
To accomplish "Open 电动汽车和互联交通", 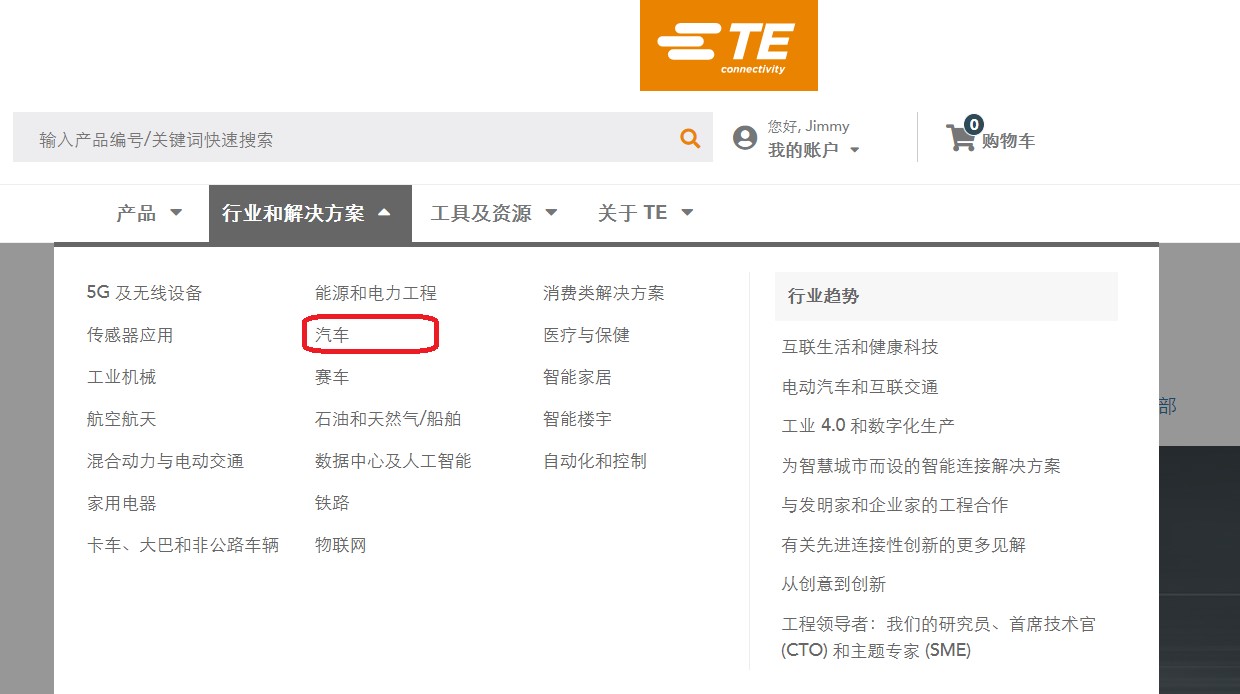I will click(860, 387).
